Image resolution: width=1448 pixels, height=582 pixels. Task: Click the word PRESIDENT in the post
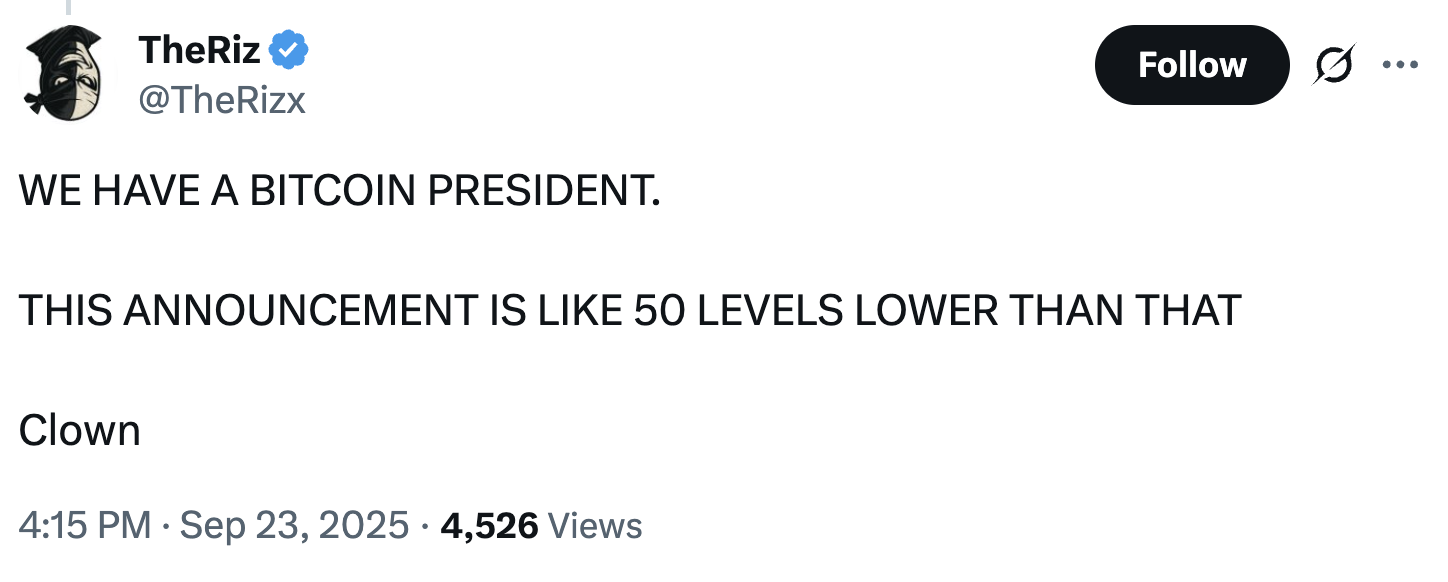click(x=544, y=191)
